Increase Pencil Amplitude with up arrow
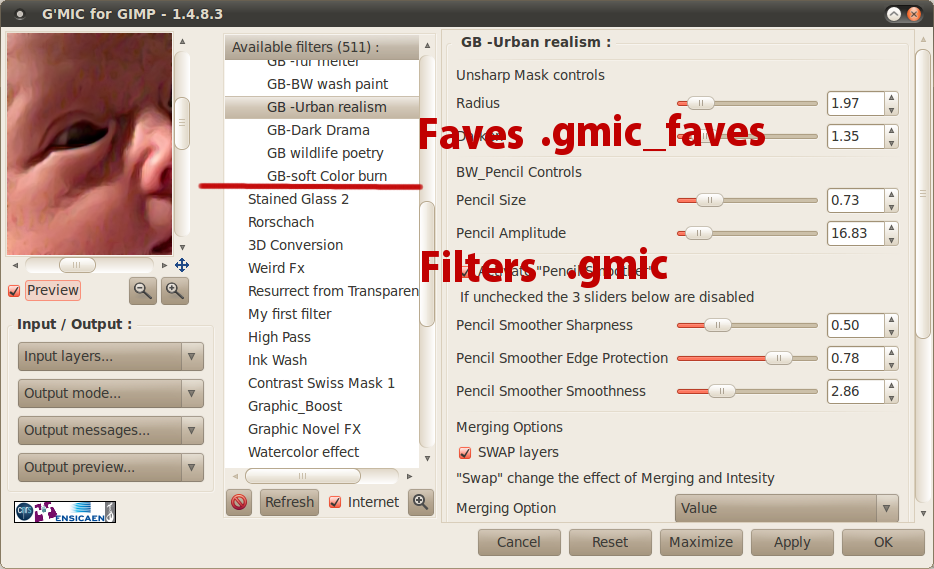 click(x=891, y=228)
